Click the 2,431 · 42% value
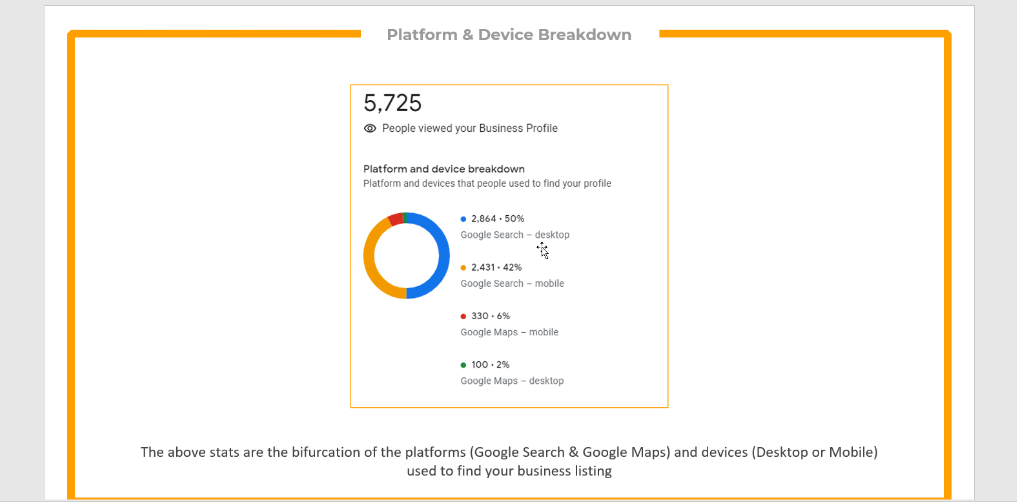The width and height of the screenshot is (1017, 502). [x=496, y=268]
